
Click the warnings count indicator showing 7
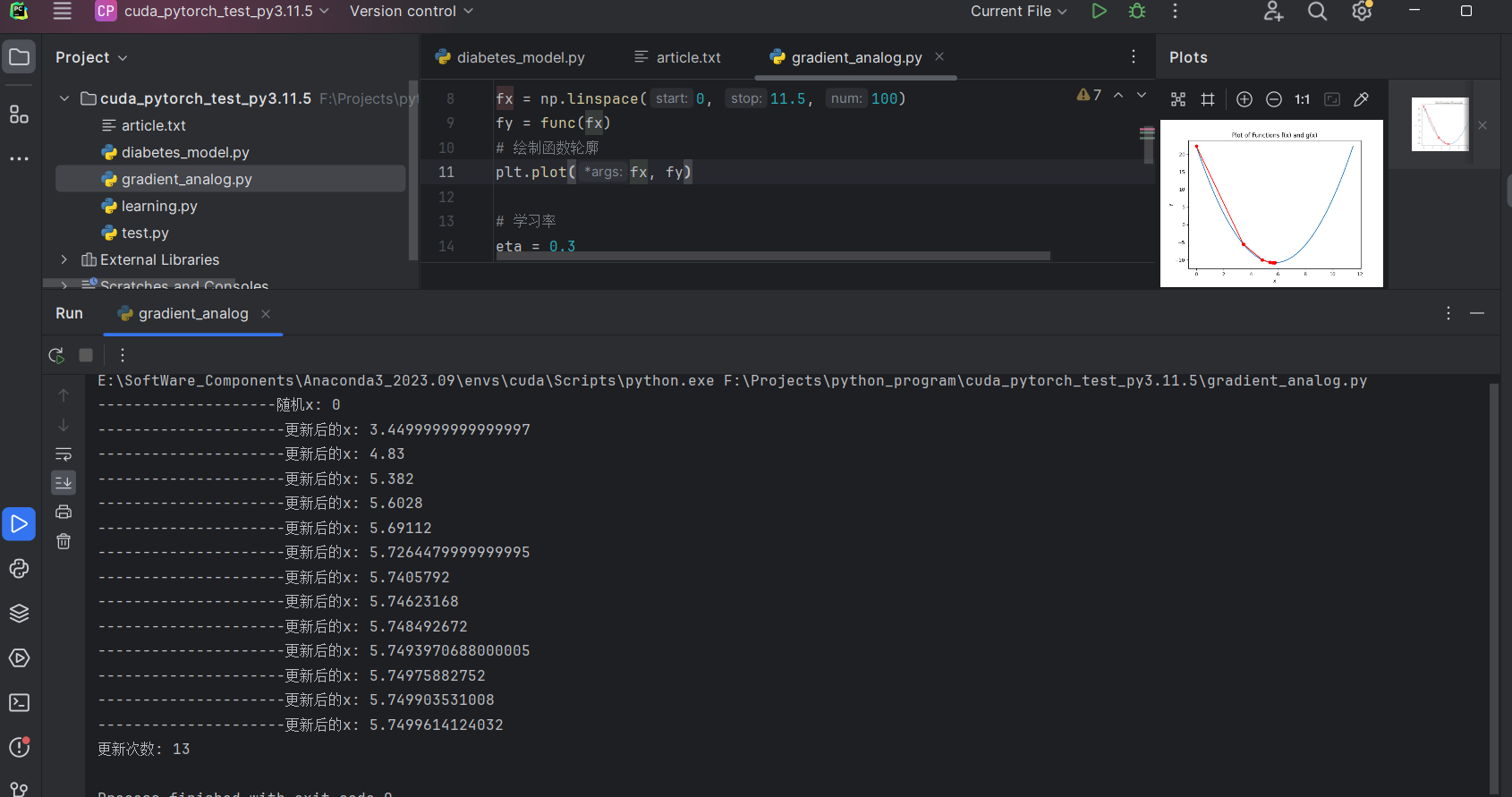[x=1089, y=95]
